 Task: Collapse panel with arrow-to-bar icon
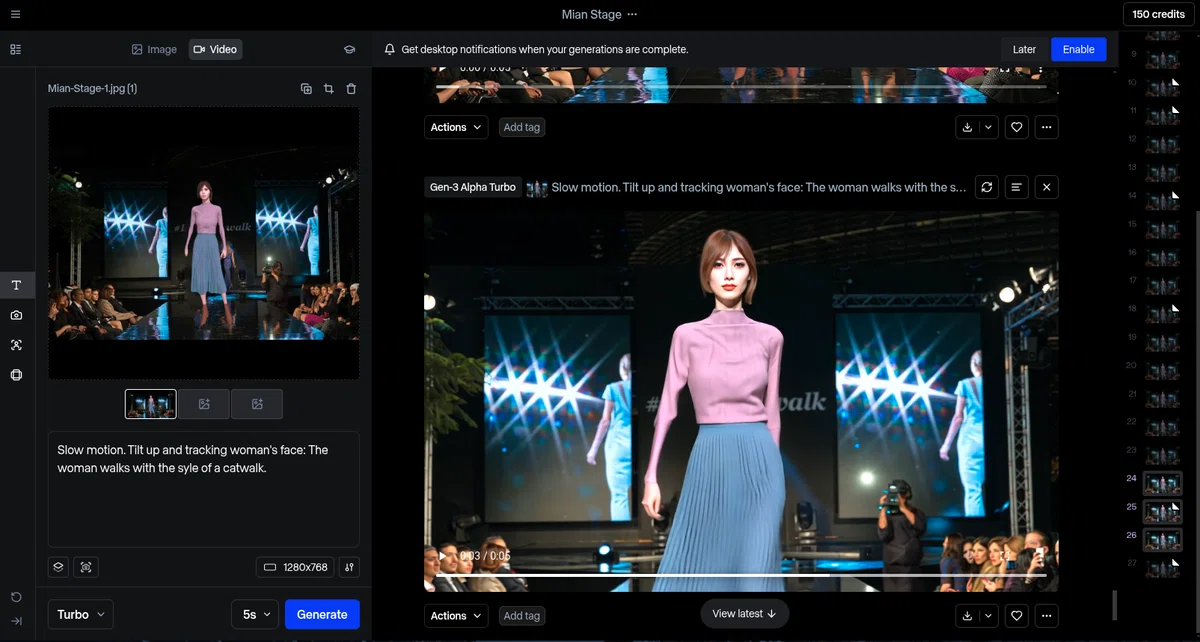(16, 621)
